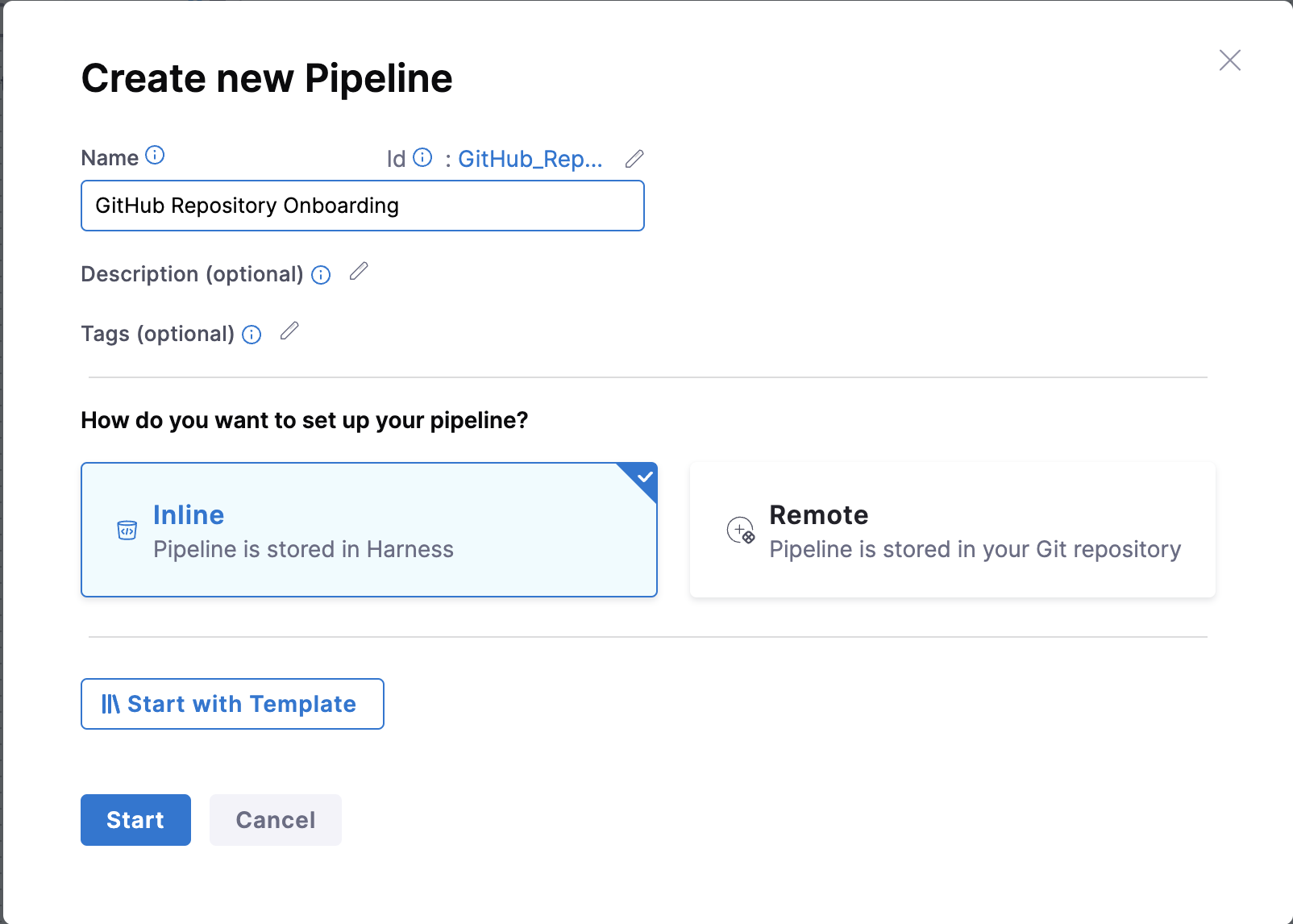
Task: Click the template library icon
Action: (x=110, y=704)
